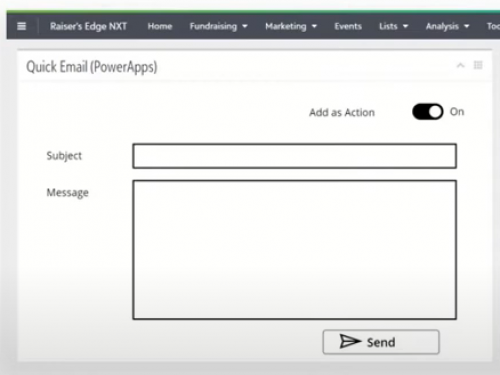The height and width of the screenshot is (375, 500).
Task: Click the Subject label
Action: [x=64, y=156]
